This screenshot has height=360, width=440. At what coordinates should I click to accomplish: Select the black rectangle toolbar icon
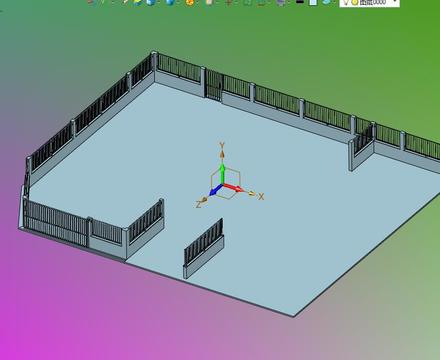[300, 2]
